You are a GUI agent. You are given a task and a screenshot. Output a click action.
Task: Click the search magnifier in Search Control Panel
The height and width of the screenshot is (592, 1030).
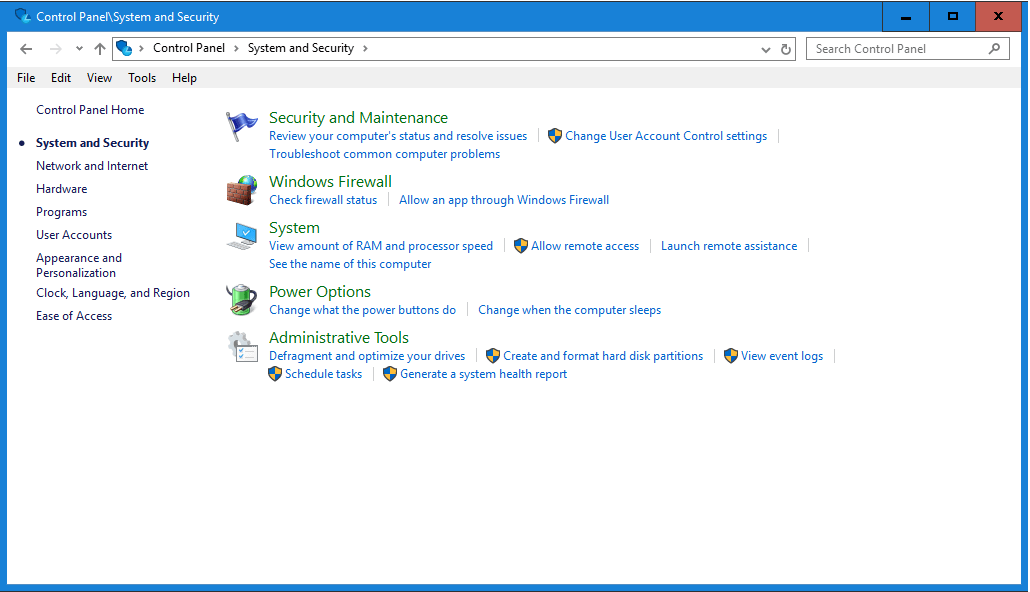click(x=993, y=48)
